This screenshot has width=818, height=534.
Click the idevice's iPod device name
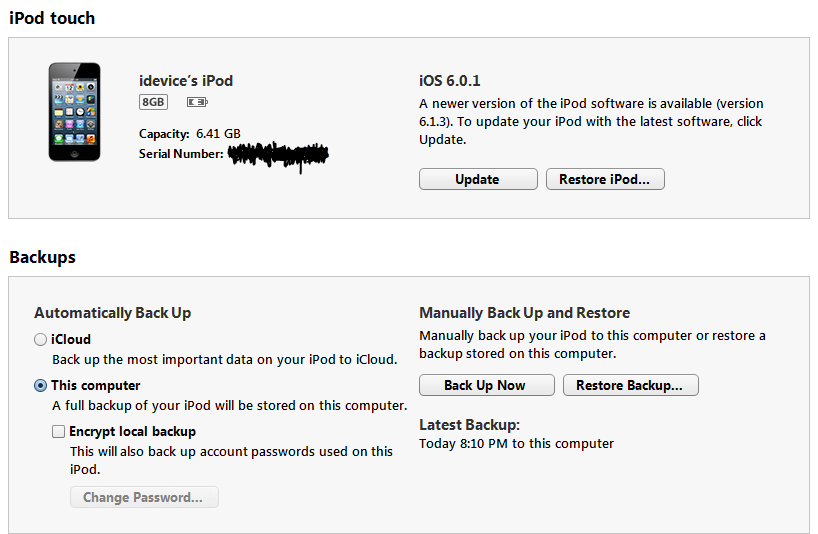pyautogui.click(x=186, y=81)
